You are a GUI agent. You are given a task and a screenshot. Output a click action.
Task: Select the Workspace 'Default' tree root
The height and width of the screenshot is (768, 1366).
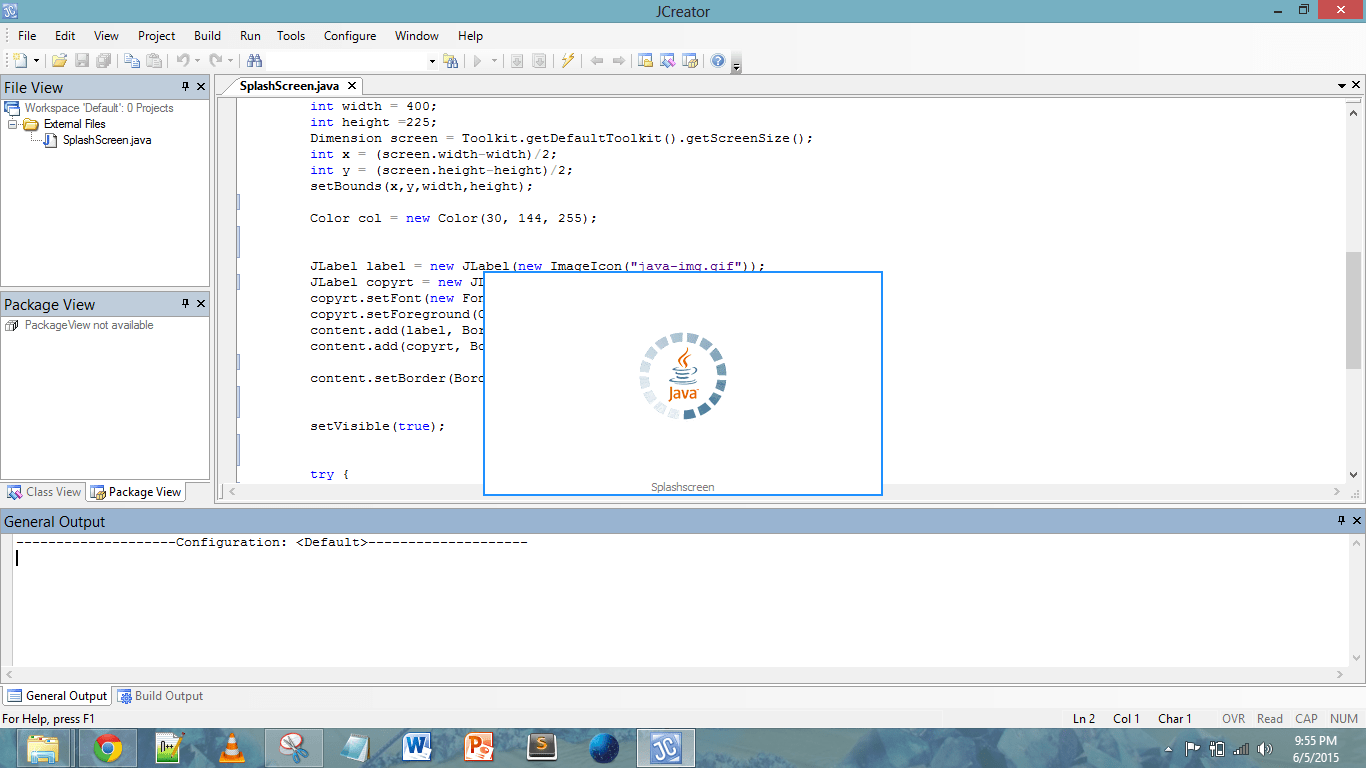(99, 108)
